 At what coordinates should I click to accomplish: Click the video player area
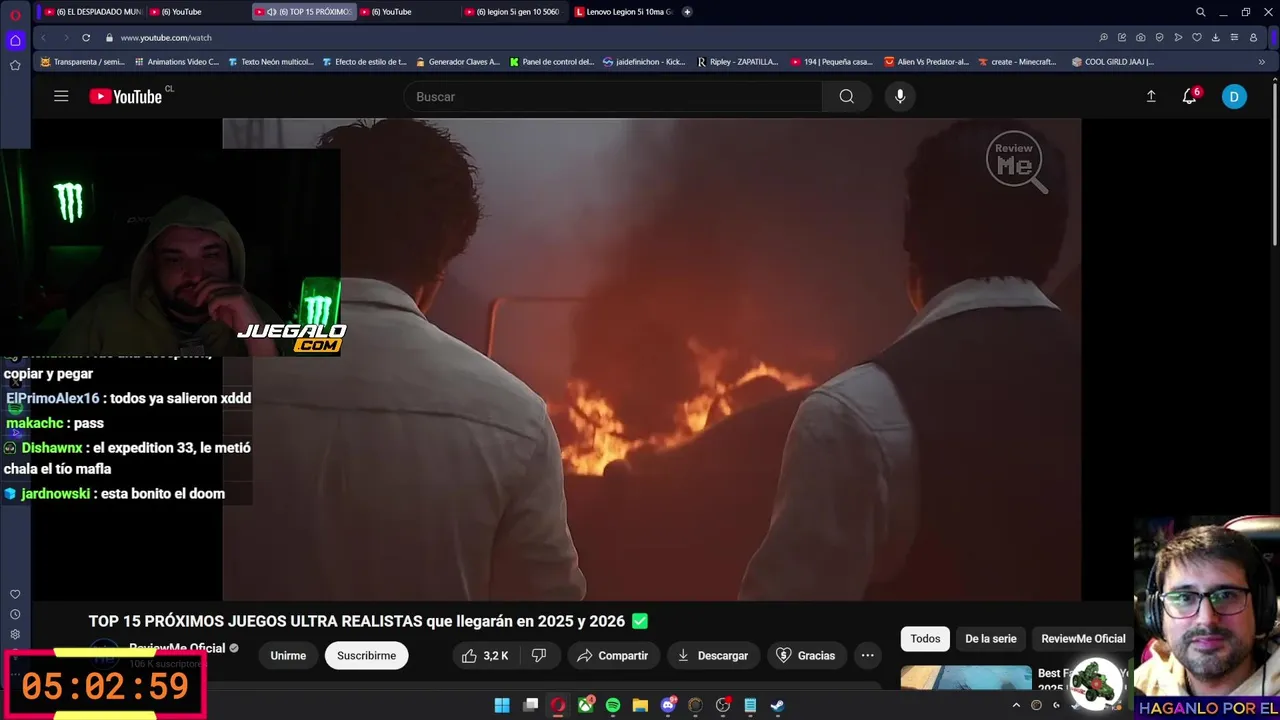coord(651,359)
